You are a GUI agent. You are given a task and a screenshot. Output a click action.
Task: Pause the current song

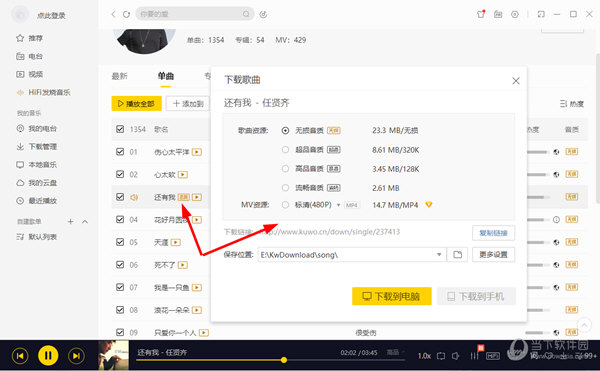[48, 355]
